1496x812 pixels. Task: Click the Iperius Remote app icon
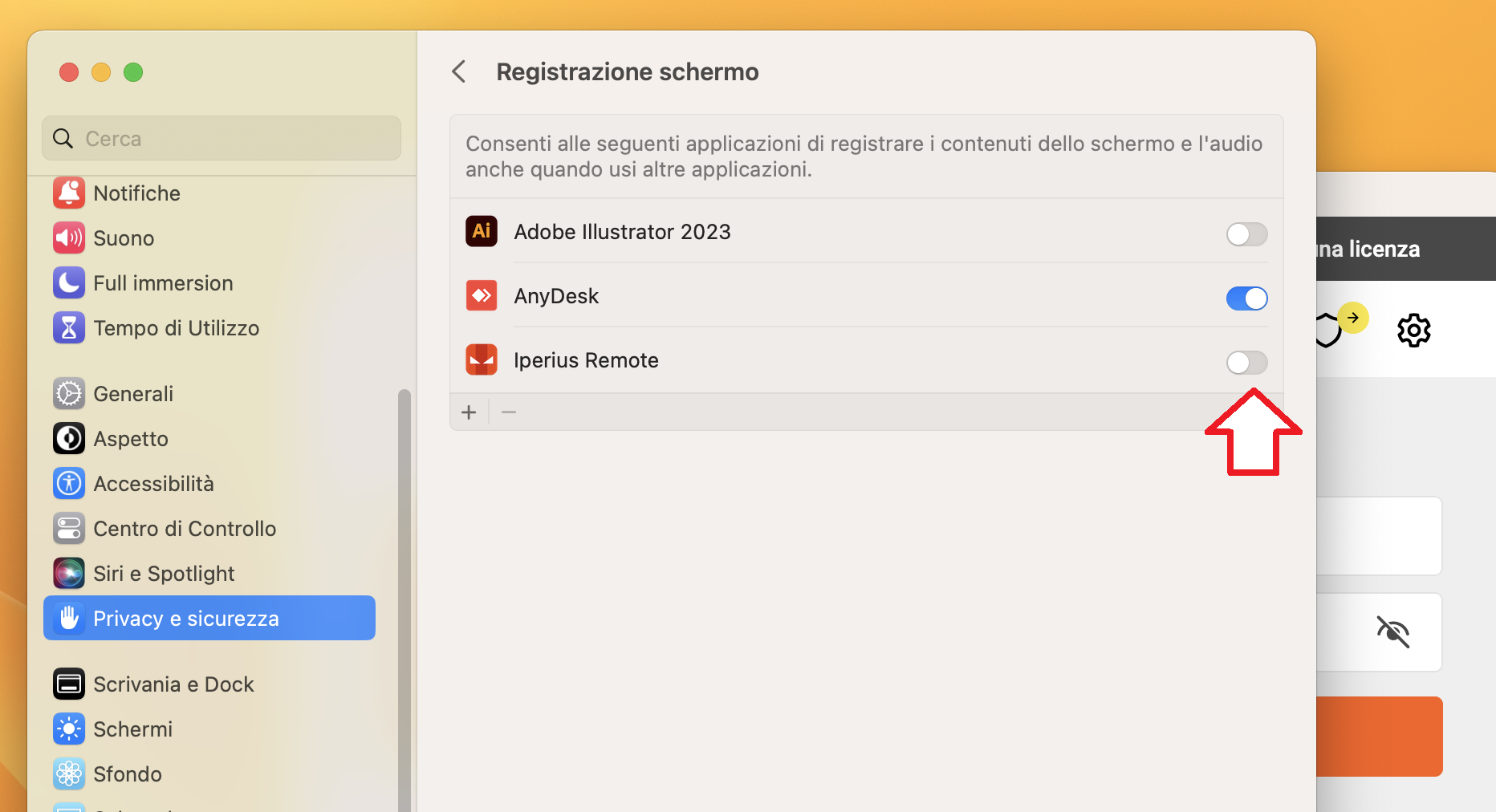(482, 359)
